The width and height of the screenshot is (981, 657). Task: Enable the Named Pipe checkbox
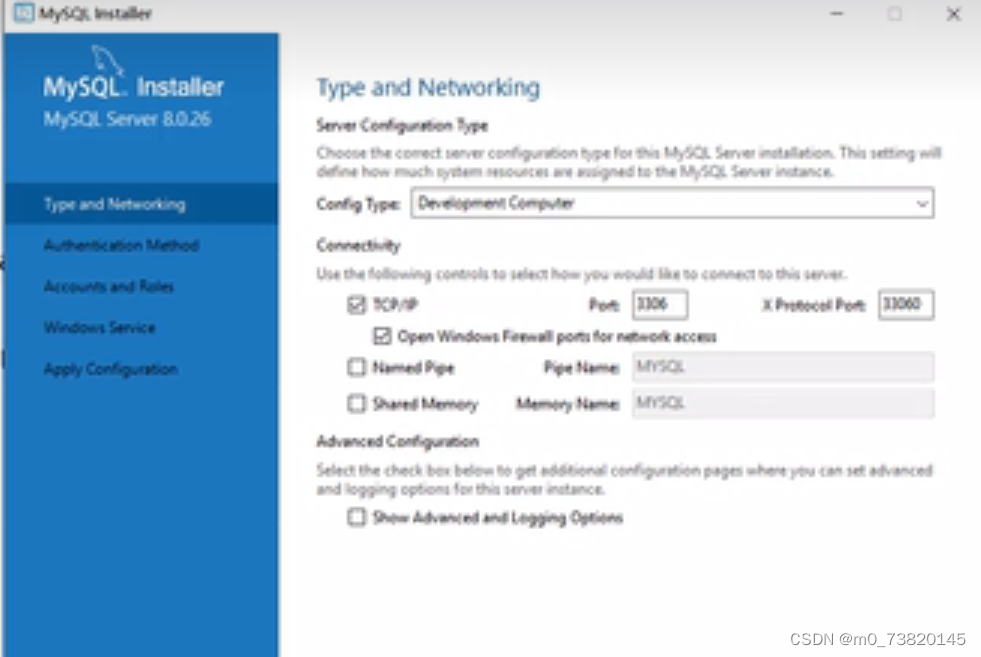(357, 367)
